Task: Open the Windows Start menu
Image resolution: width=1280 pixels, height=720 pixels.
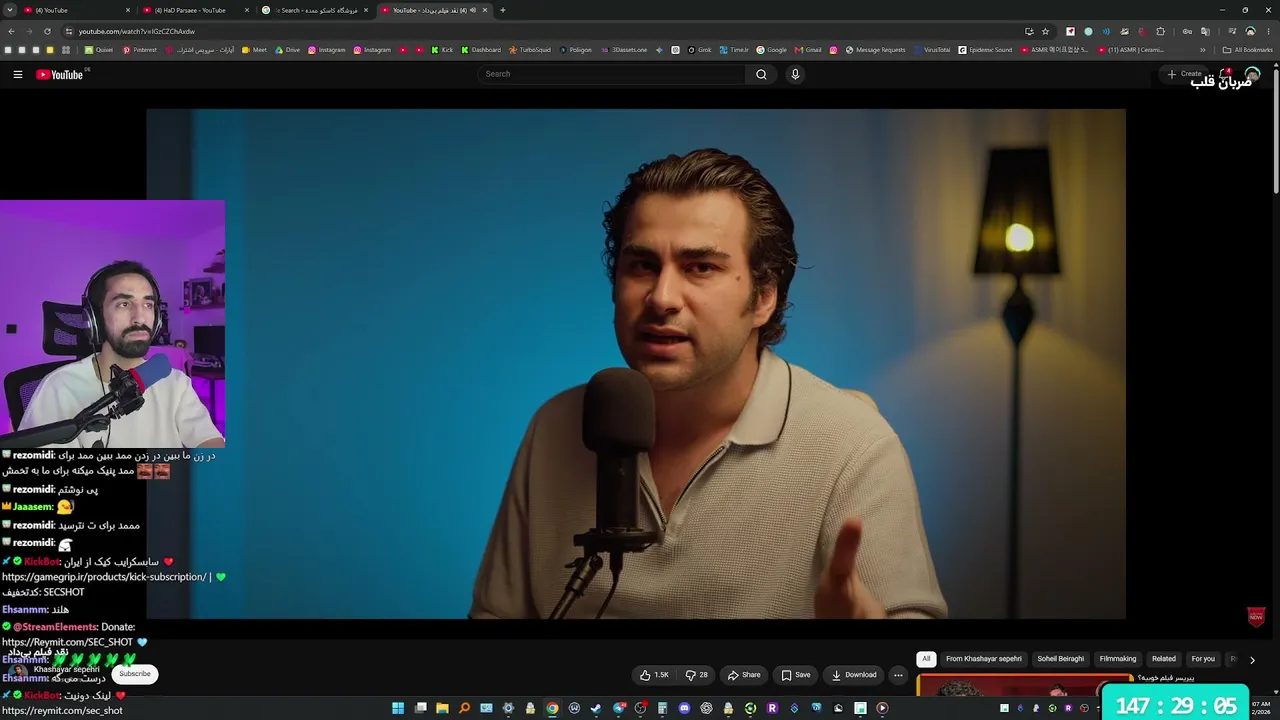Action: pos(398,708)
